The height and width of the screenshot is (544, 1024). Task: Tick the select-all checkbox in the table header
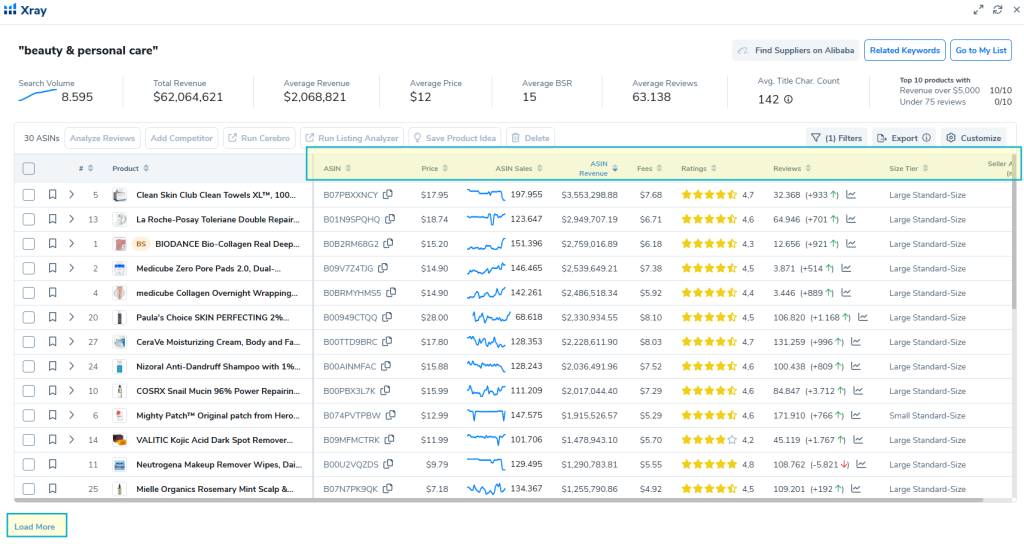point(29,168)
